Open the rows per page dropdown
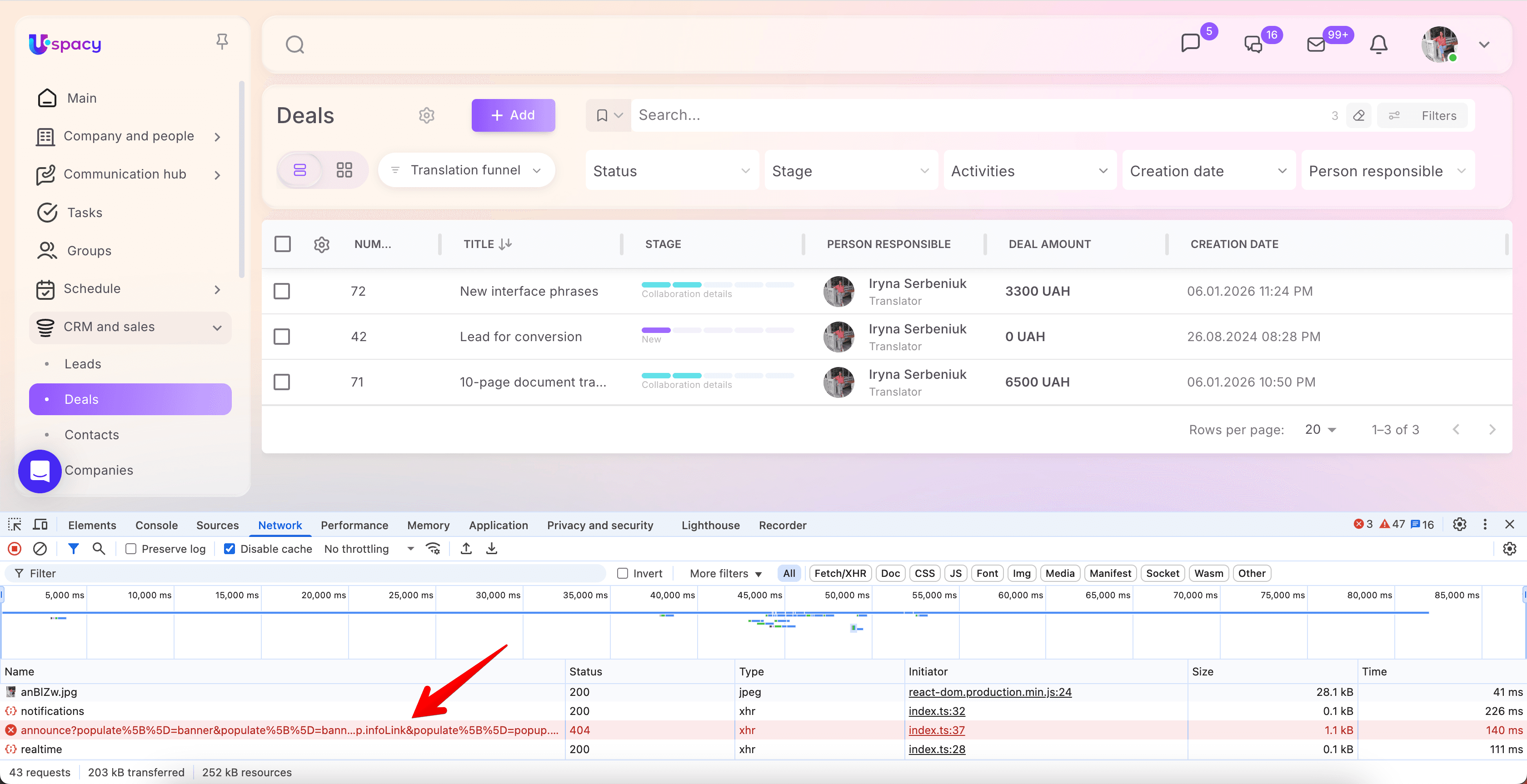The height and width of the screenshot is (784, 1527). click(1320, 430)
